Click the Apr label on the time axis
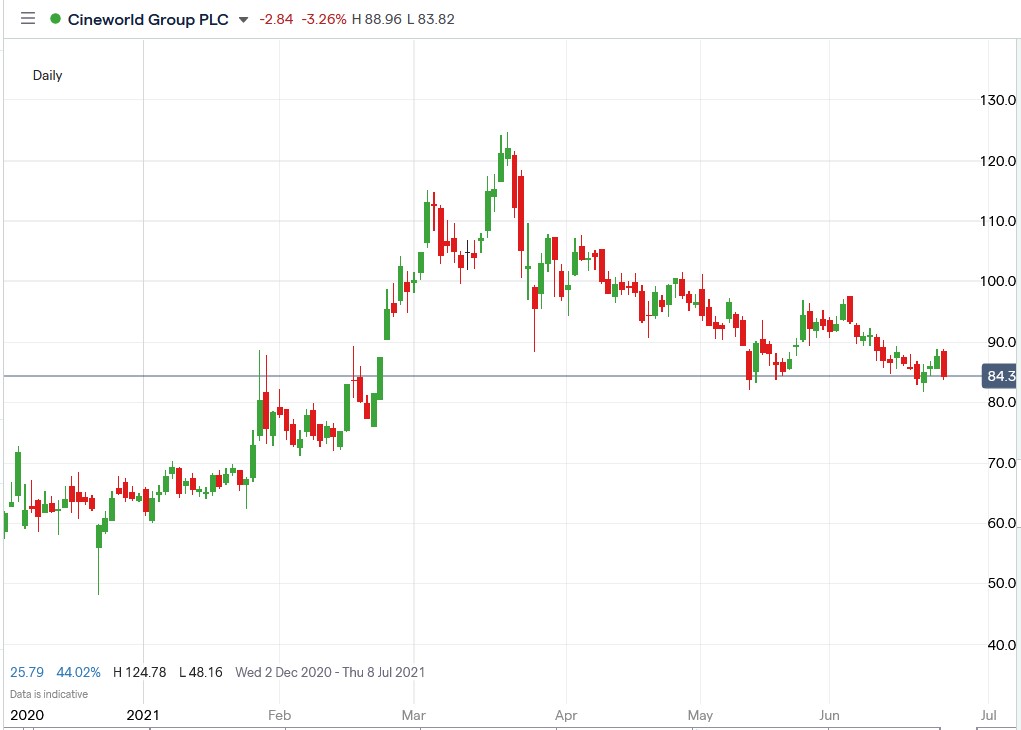 tap(565, 715)
